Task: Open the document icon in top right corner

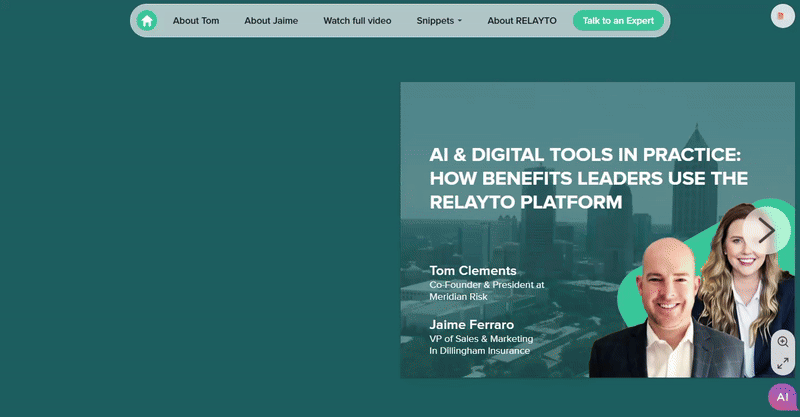Action: point(782,16)
